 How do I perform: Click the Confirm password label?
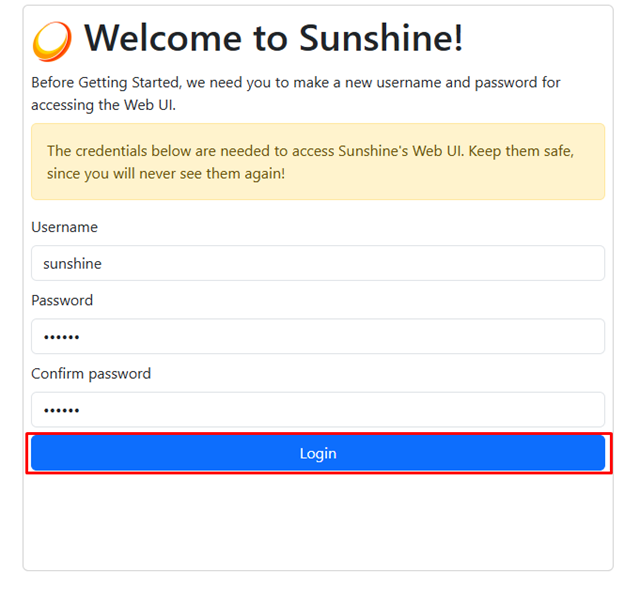pyautogui.click(x=91, y=374)
